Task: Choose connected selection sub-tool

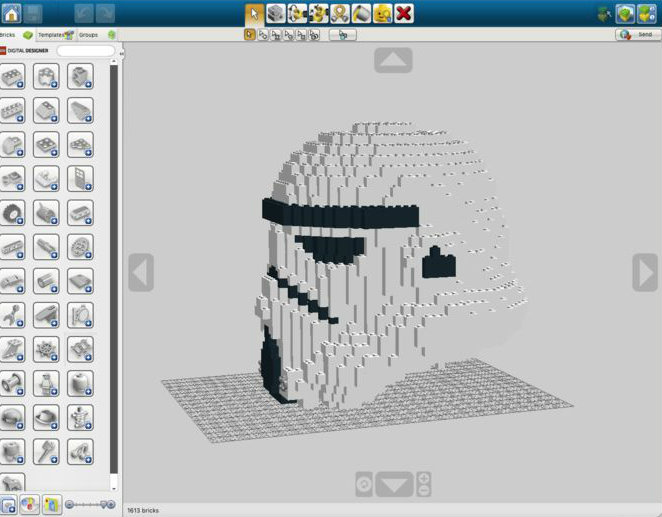Action: (276, 35)
